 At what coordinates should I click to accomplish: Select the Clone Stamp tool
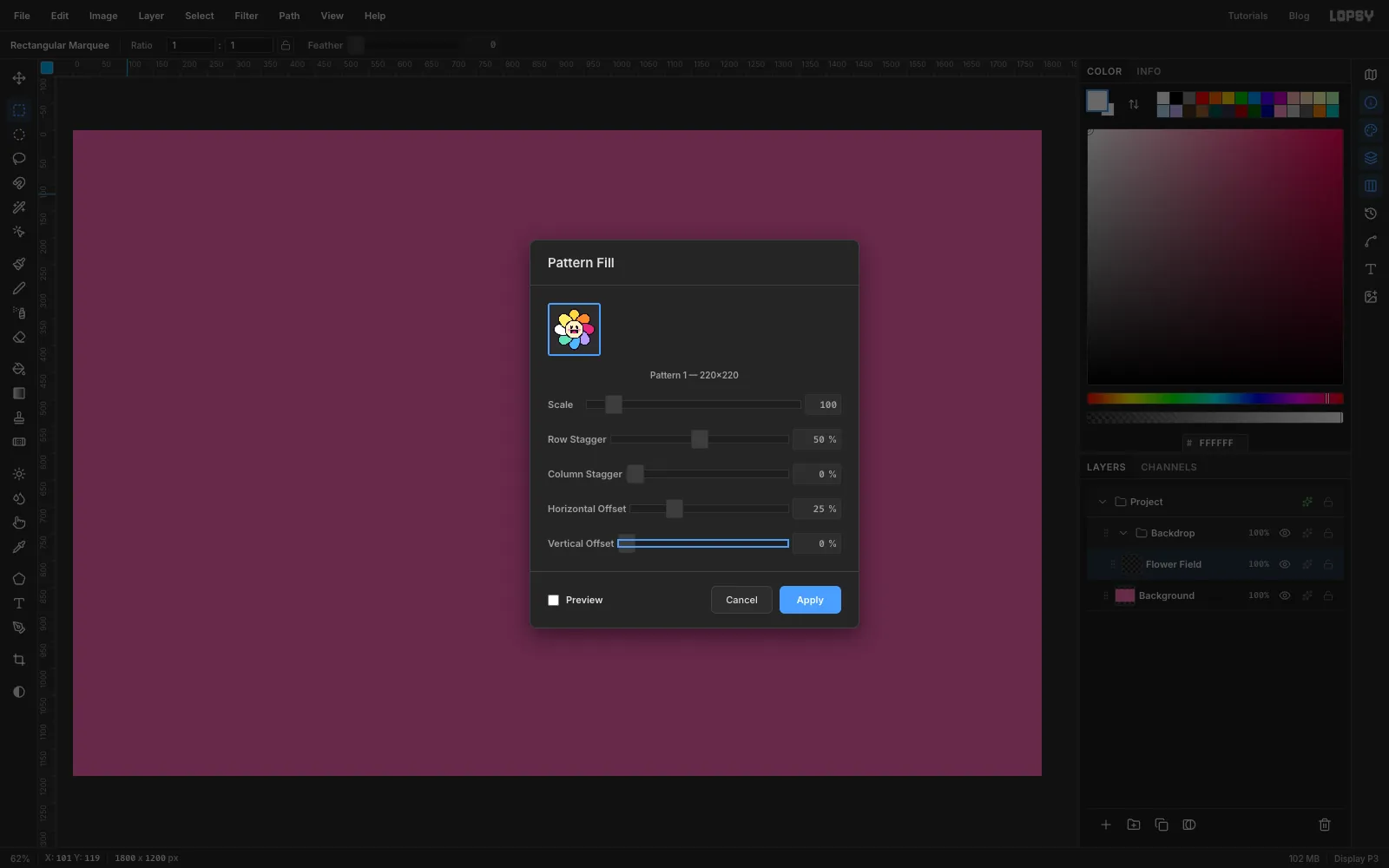coord(19,418)
